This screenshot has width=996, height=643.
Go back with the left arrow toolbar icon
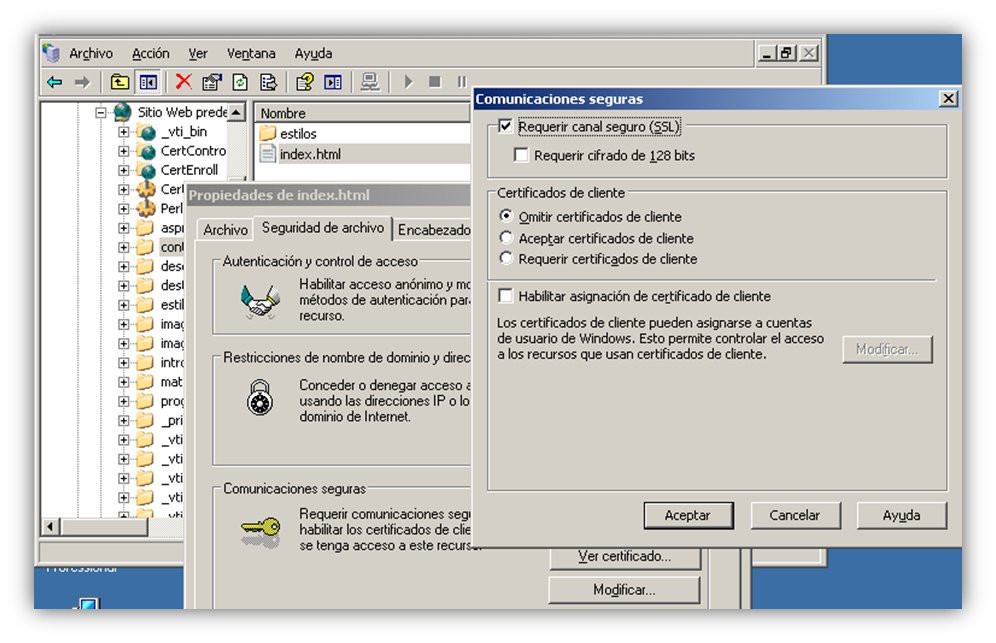click(x=55, y=82)
